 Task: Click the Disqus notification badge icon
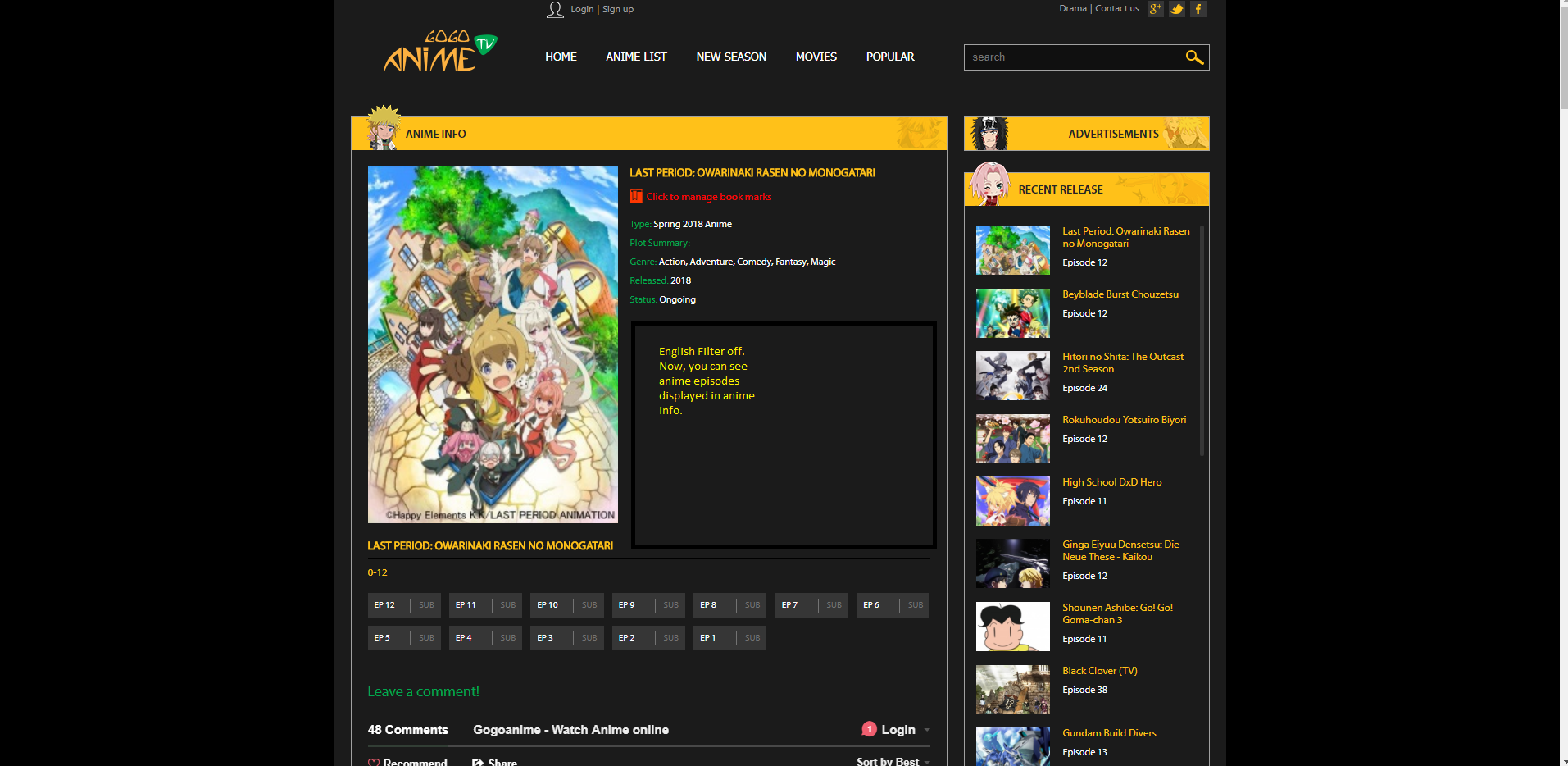869,729
